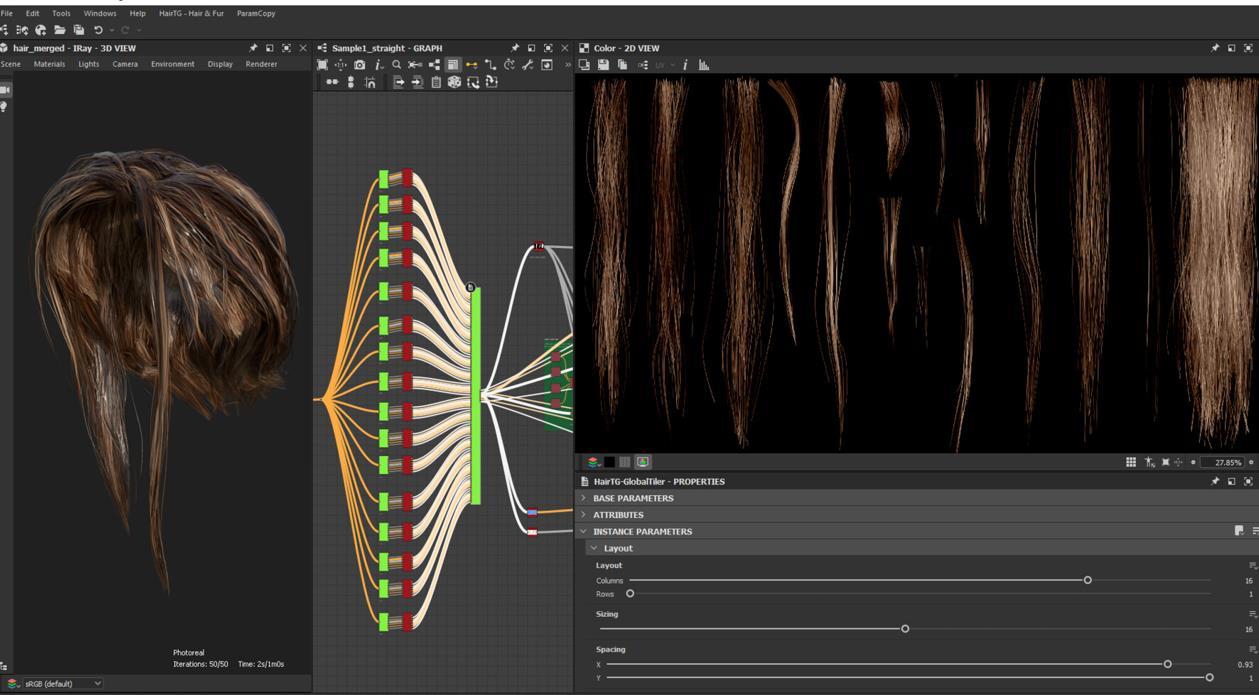
Task: Expand the ATTRIBUTES section
Action: (618, 515)
